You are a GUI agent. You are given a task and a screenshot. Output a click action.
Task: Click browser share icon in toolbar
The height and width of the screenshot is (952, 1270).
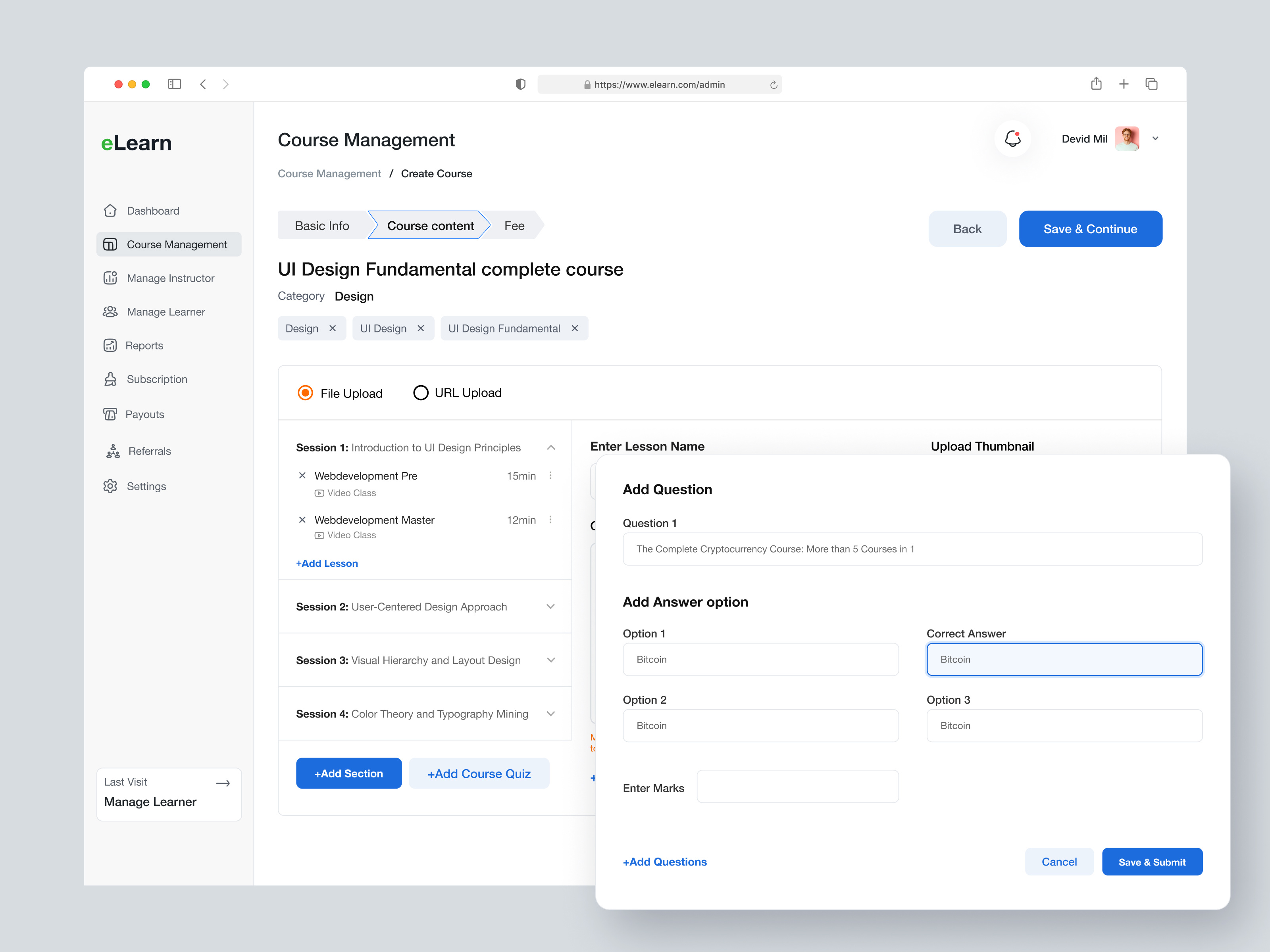pos(1096,84)
